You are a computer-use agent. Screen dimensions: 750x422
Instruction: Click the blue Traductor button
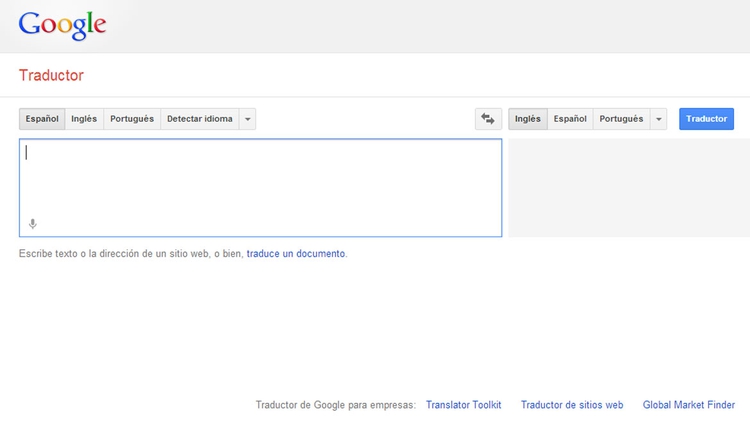click(x=706, y=119)
